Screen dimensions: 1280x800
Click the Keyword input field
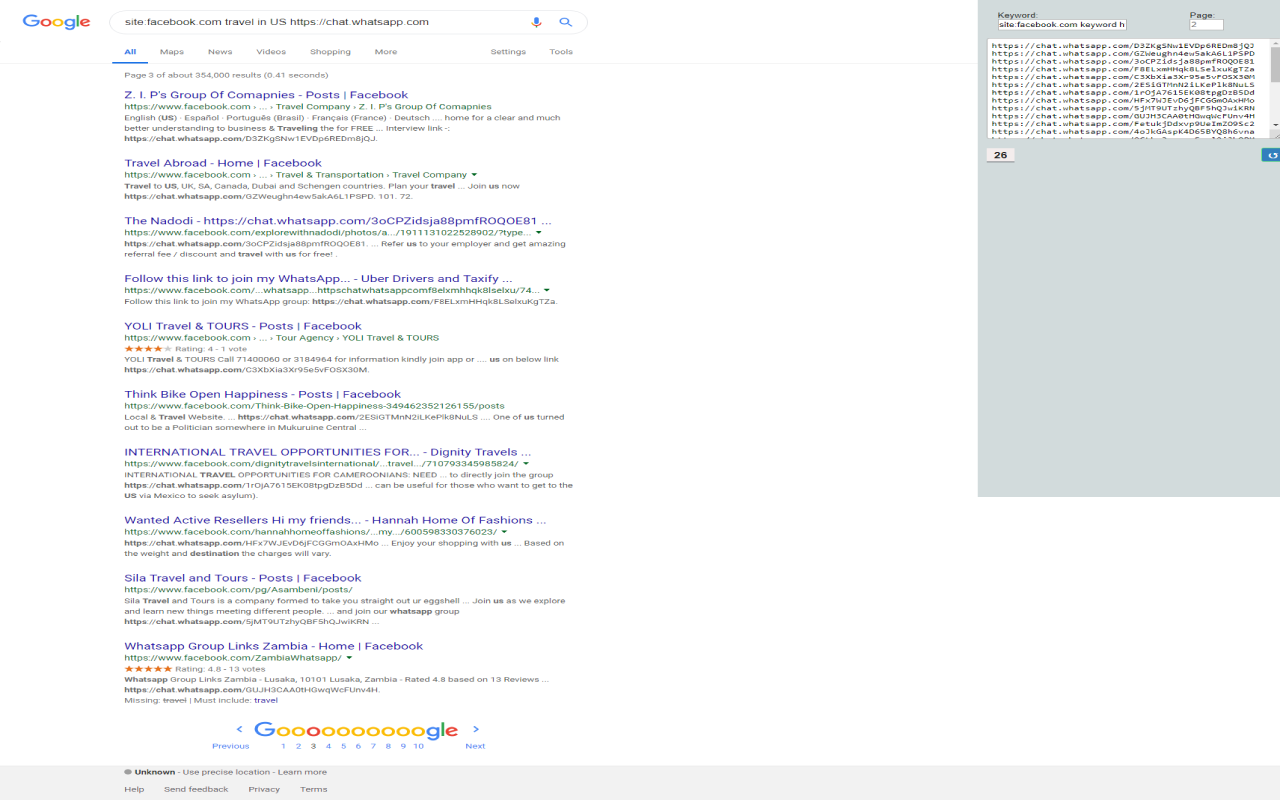coord(1062,24)
